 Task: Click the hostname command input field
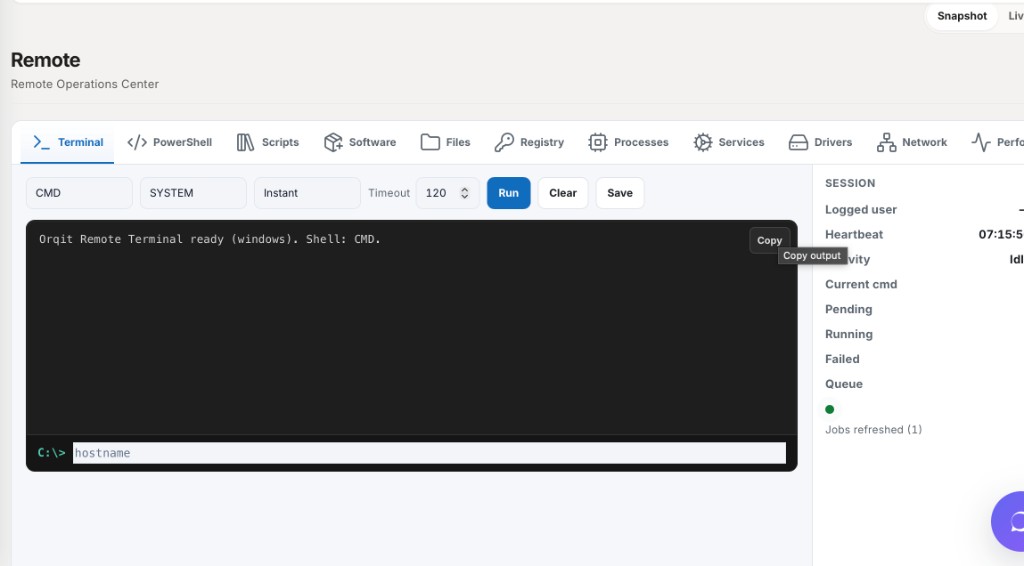coord(429,453)
